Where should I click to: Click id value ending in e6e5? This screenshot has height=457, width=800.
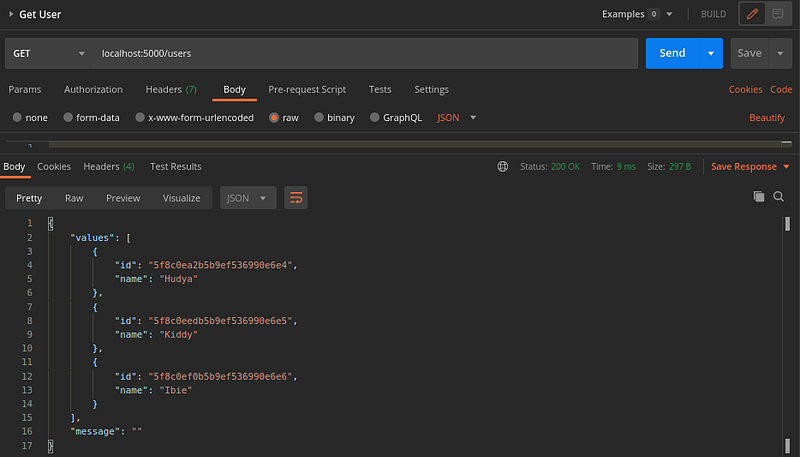pos(220,320)
